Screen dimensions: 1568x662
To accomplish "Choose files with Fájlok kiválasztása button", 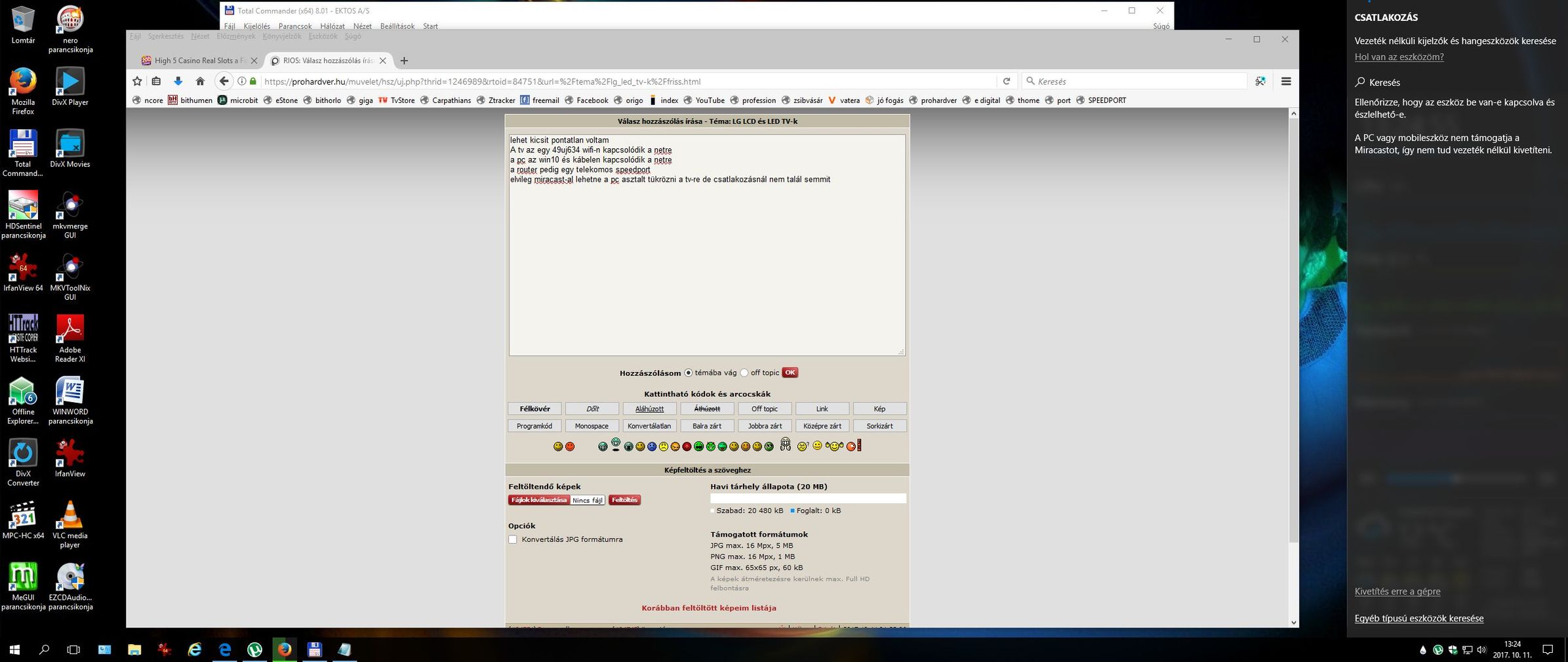I will pos(538,500).
